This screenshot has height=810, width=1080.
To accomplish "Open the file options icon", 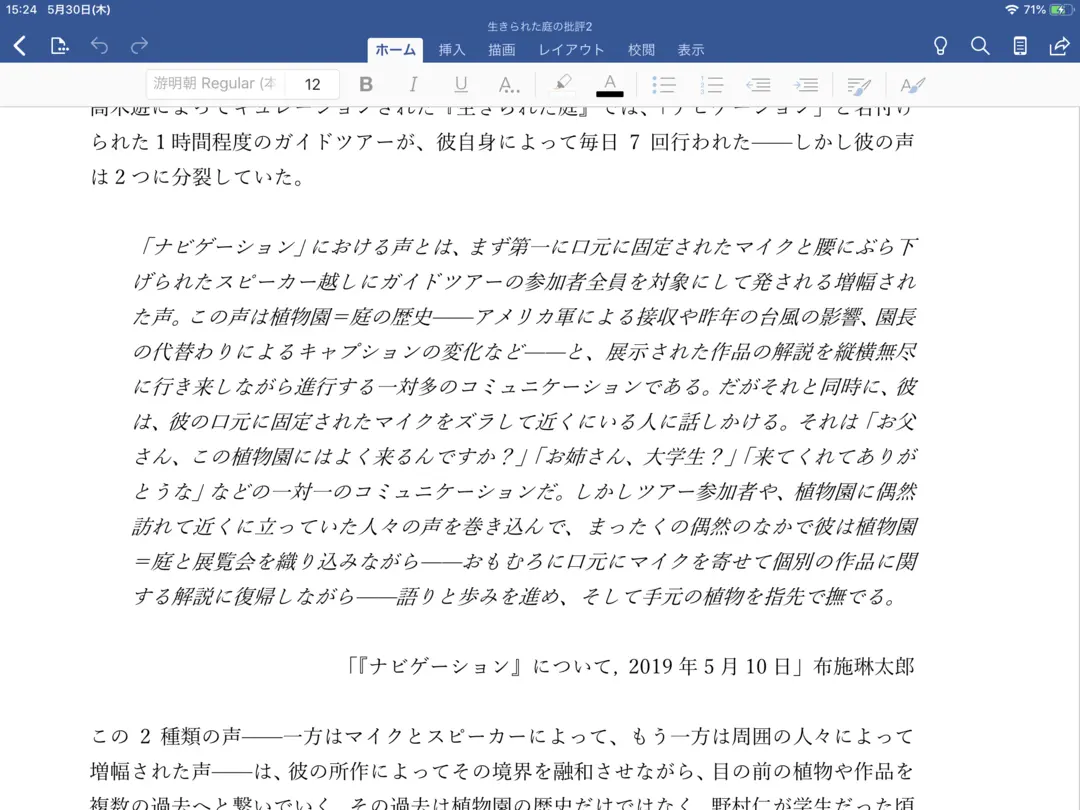I will coord(60,46).
